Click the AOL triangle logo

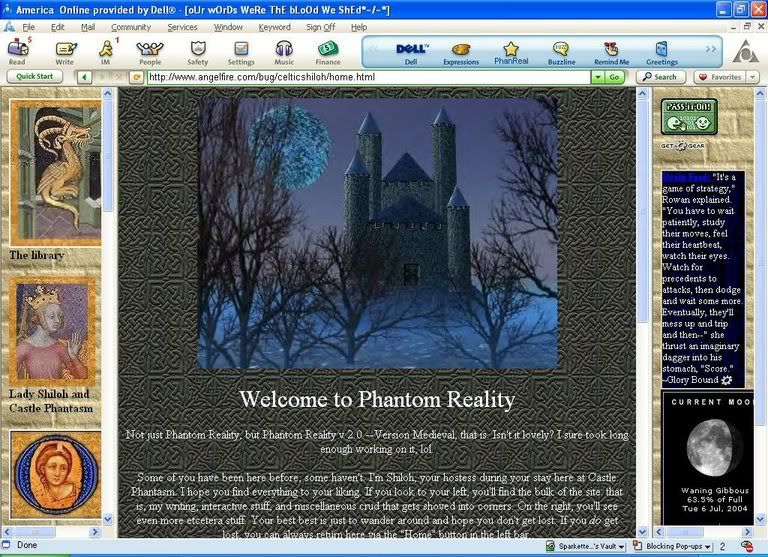745,51
